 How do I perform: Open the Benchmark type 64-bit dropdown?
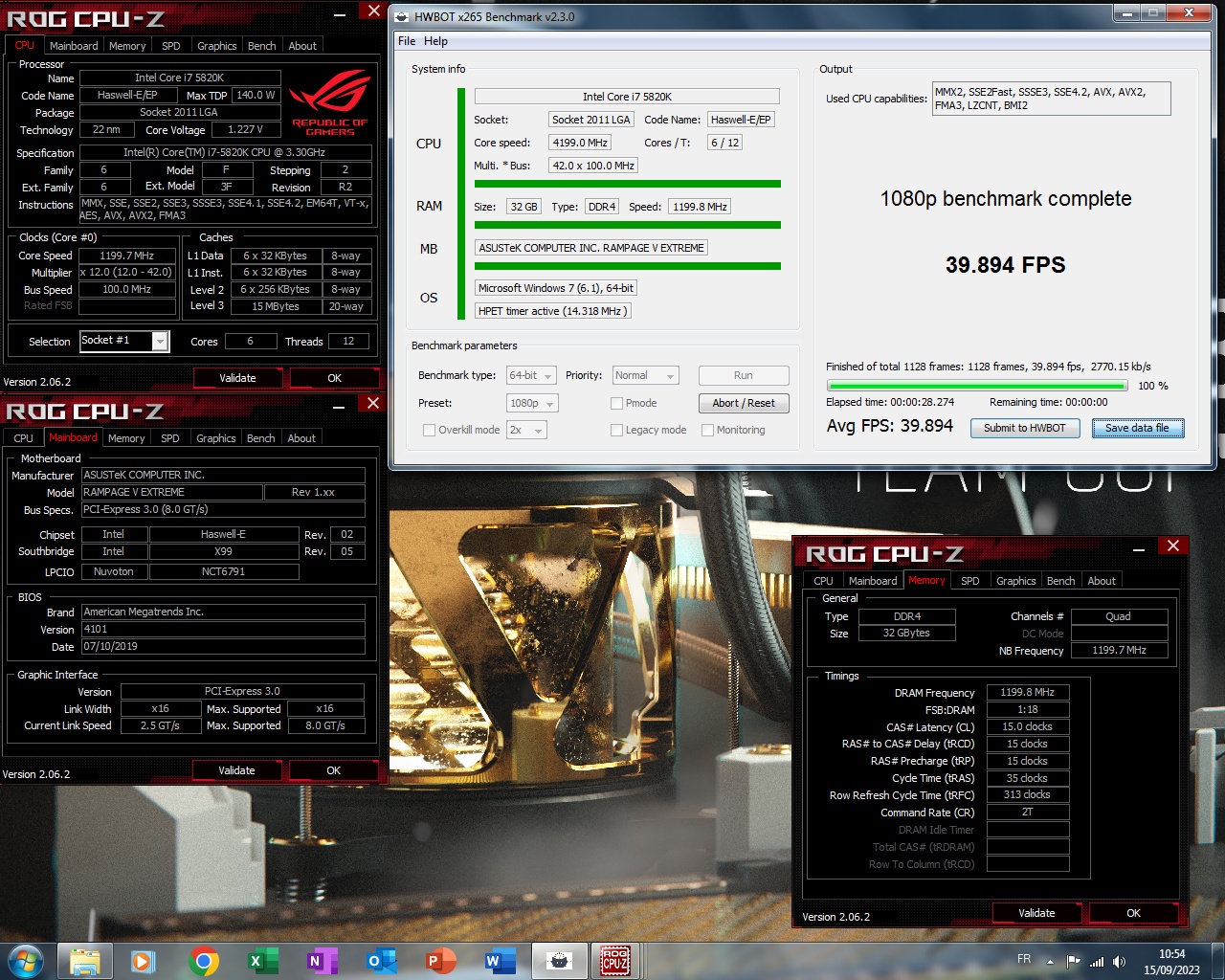(x=530, y=376)
